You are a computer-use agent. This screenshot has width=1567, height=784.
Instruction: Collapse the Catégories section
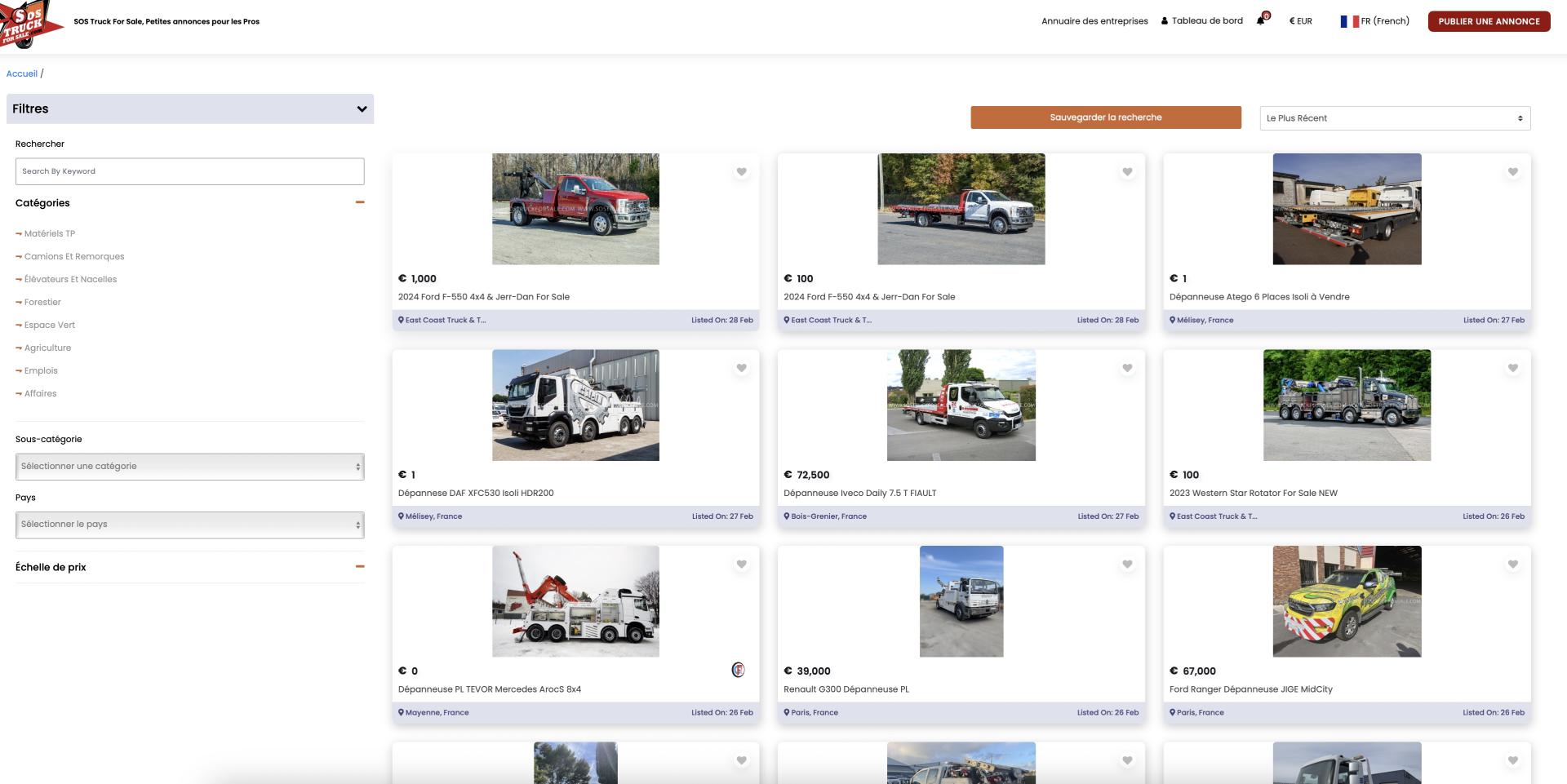tap(359, 202)
